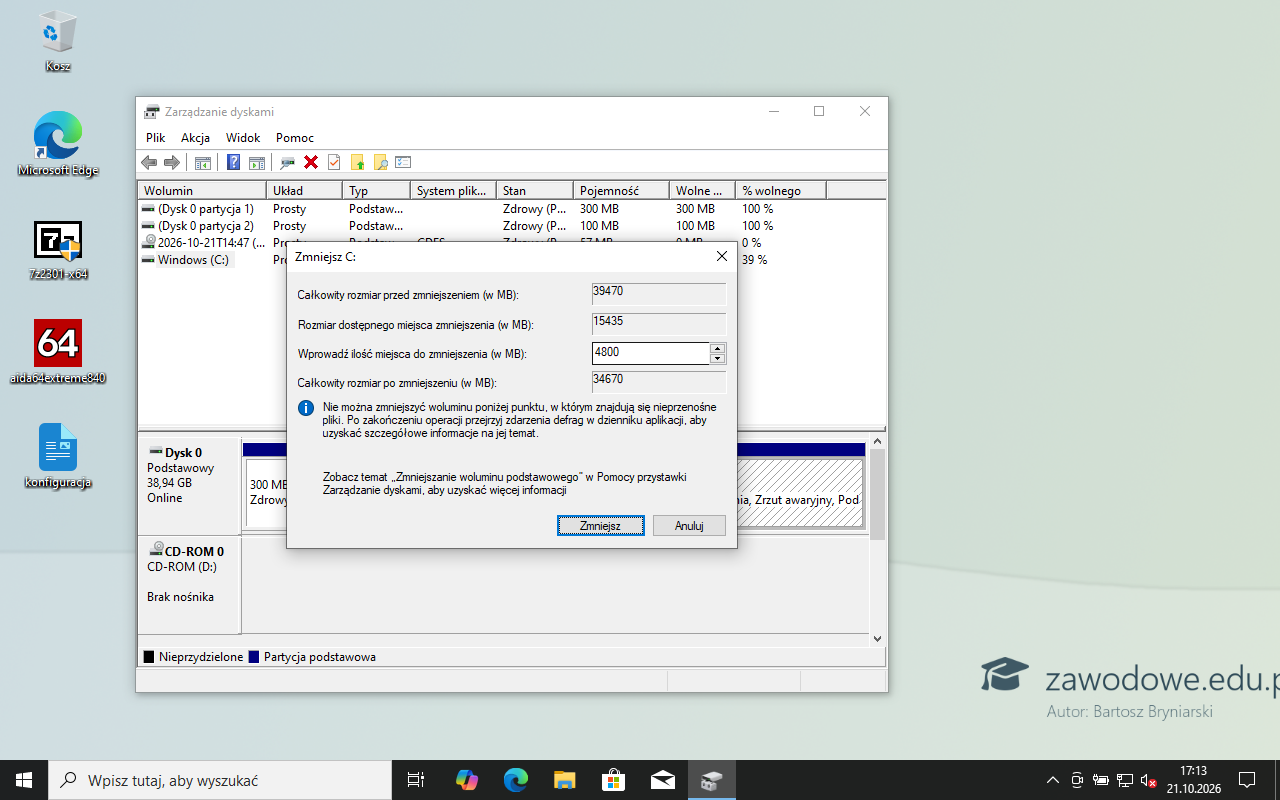Screen dimensions: 1280x800
Task: Decrease shrink amount with spinner down arrow
Action: (x=718, y=358)
